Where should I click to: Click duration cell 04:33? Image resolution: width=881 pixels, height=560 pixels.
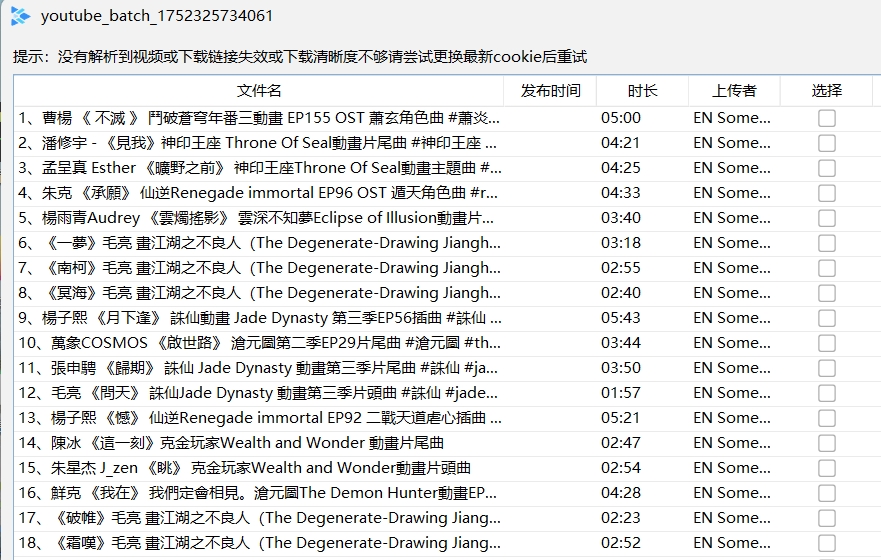(x=620, y=193)
